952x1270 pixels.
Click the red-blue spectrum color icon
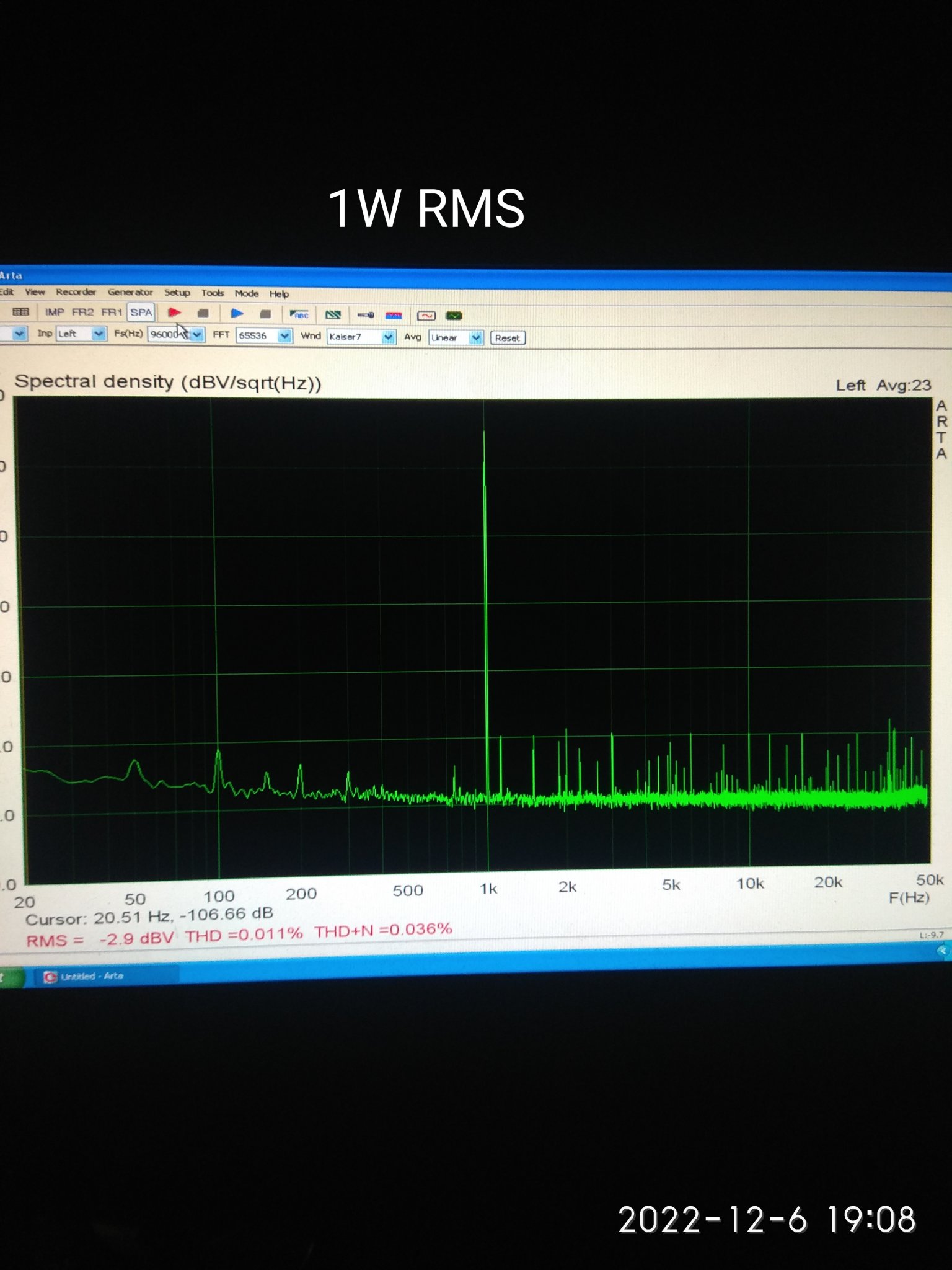[x=394, y=316]
